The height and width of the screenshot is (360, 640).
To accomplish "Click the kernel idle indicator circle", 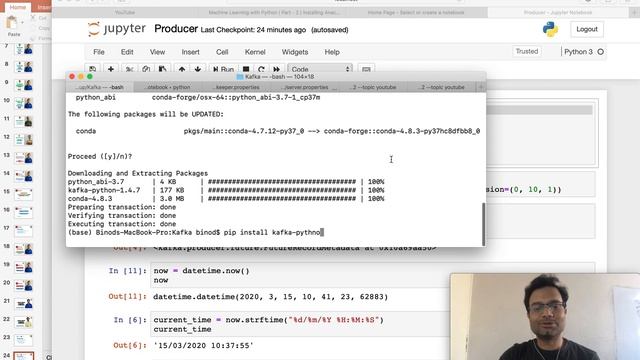I will point(600,52).
